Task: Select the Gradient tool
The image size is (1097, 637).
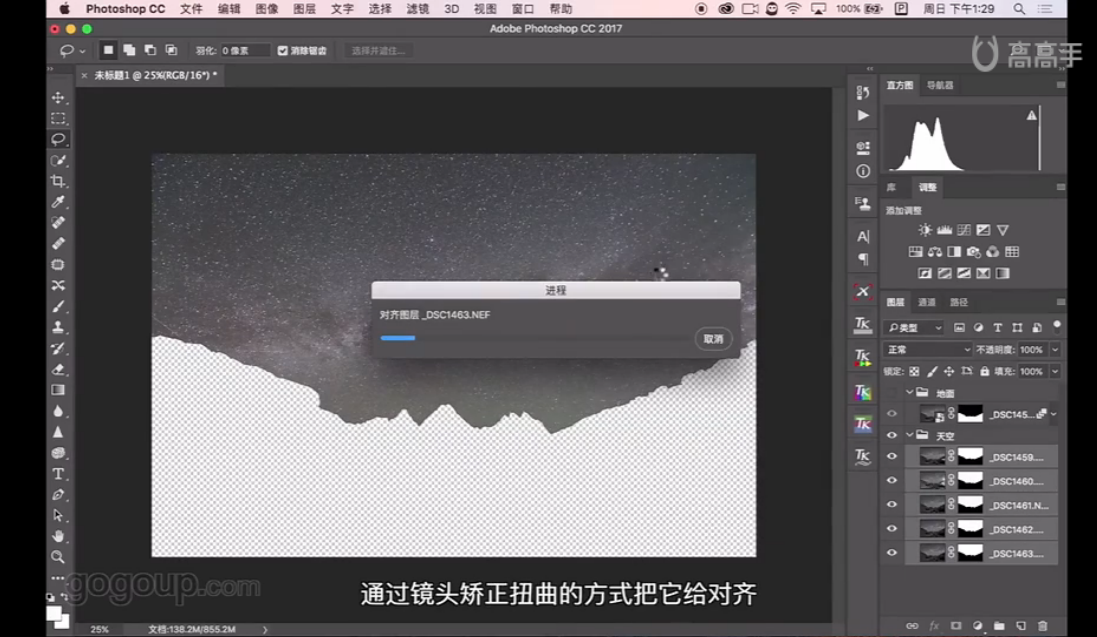Action: (x=59, y=390)
